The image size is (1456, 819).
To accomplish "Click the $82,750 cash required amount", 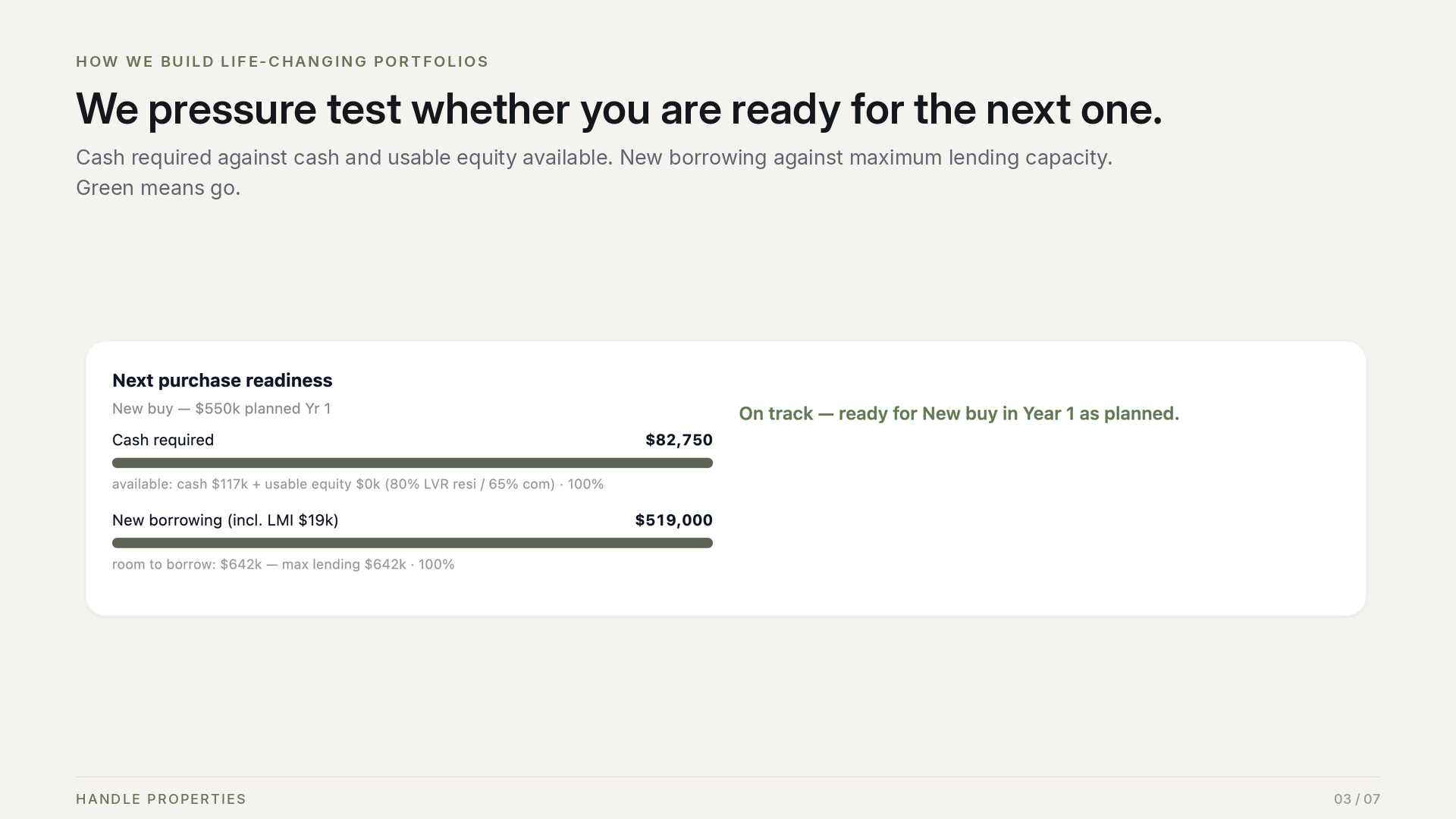I will [x=679, y=440].
